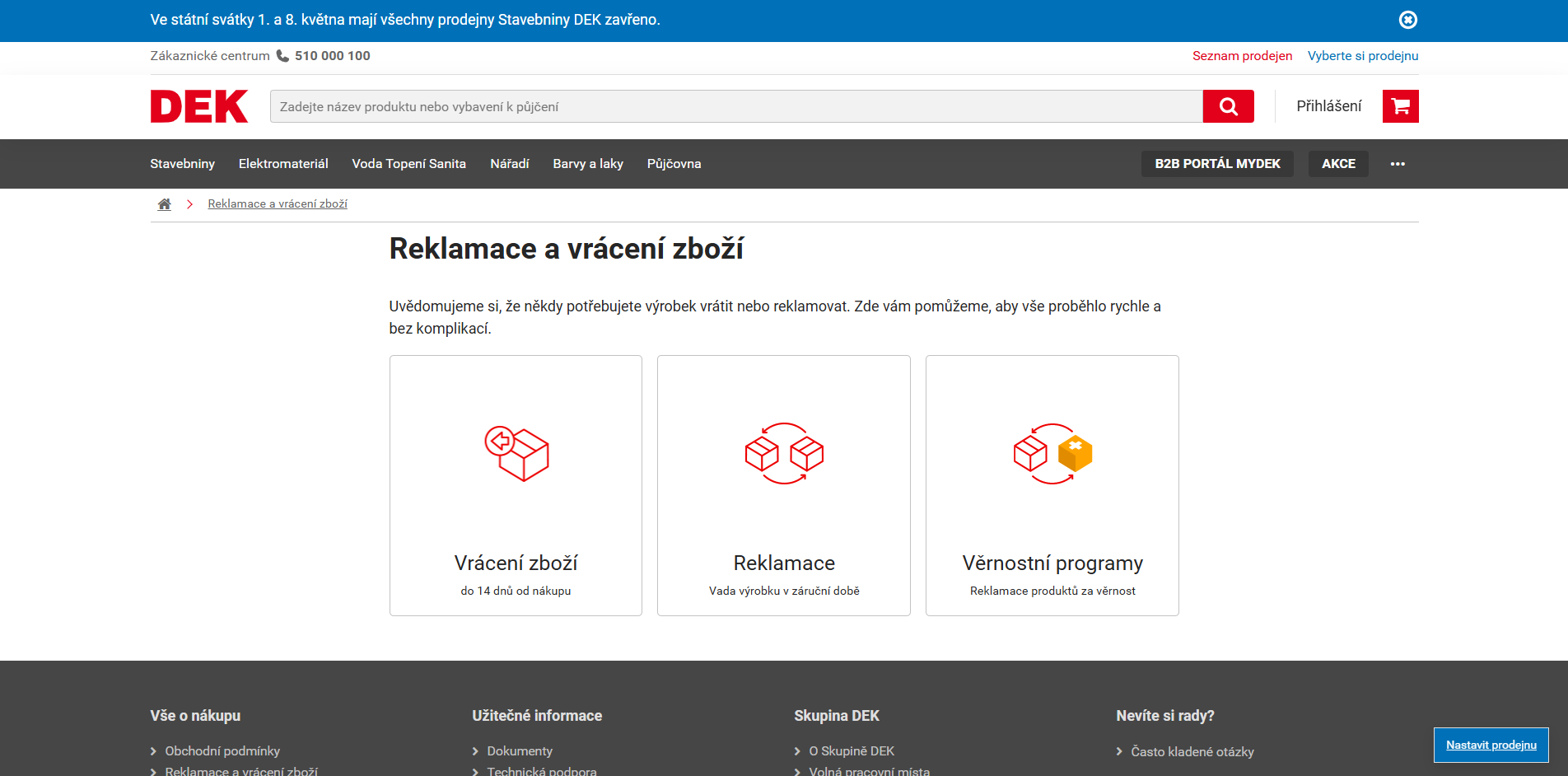Click Dokumenty footer link

click(x=520, y=751)
